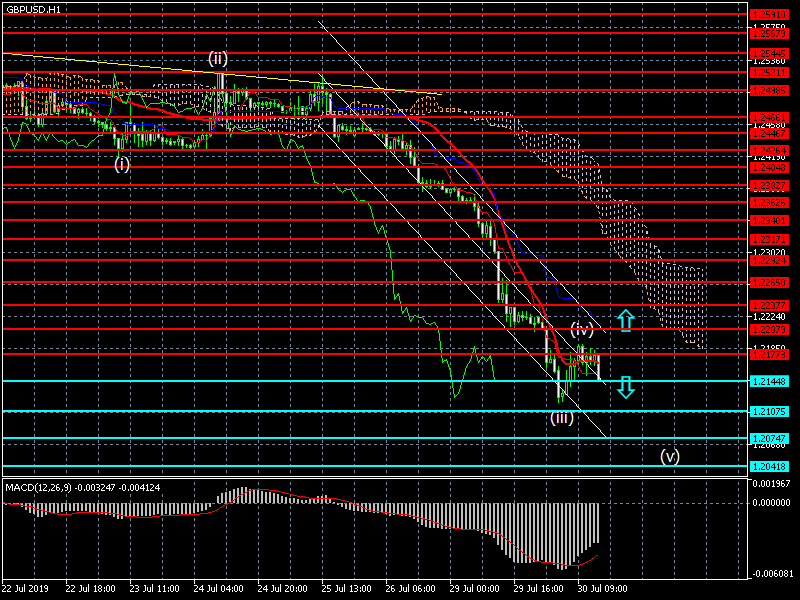Click the cyan up arrow chart object
800x600 pixels.
(x=626, y=320)
